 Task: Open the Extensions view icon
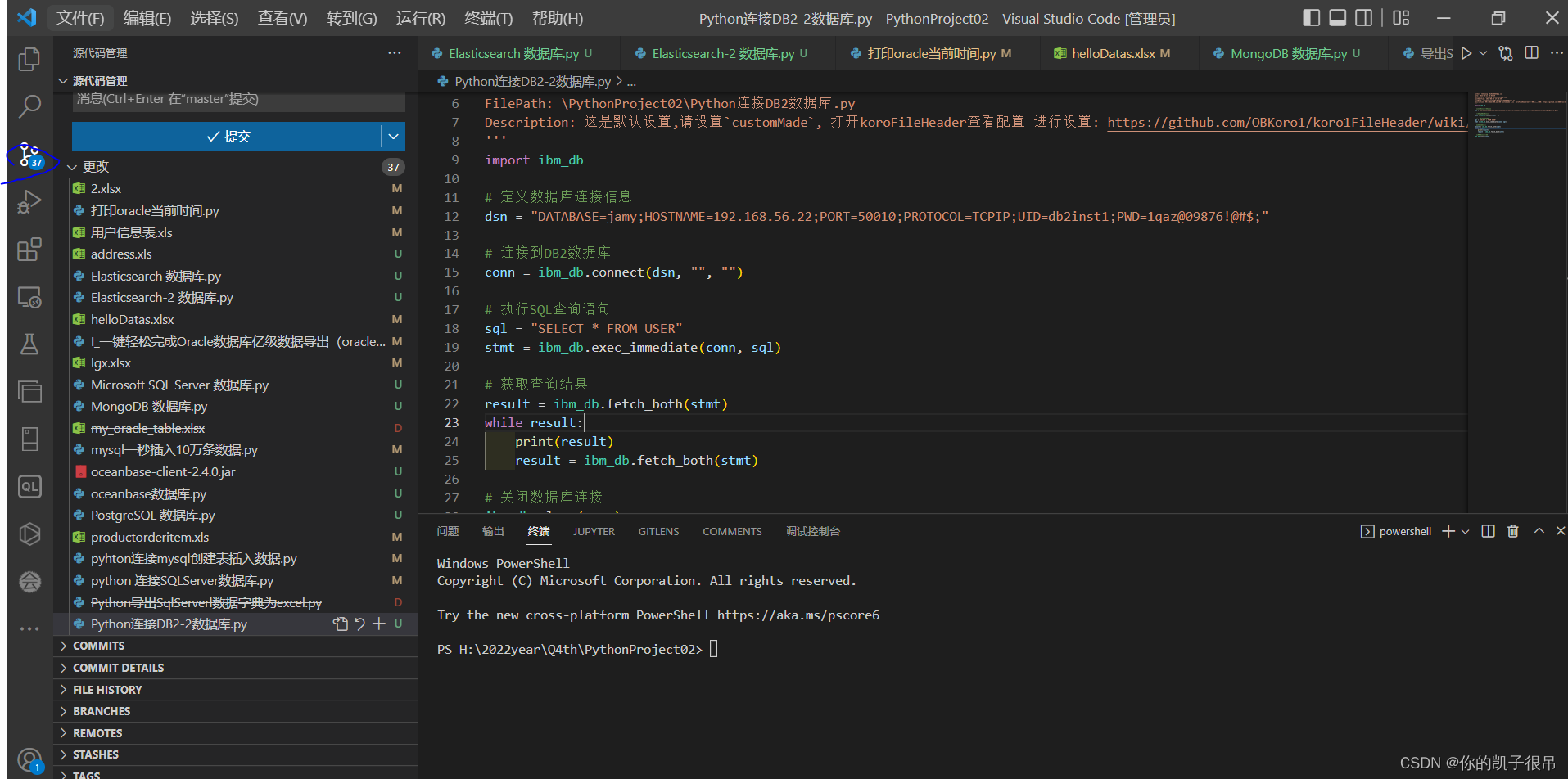(x=29, y=249)
